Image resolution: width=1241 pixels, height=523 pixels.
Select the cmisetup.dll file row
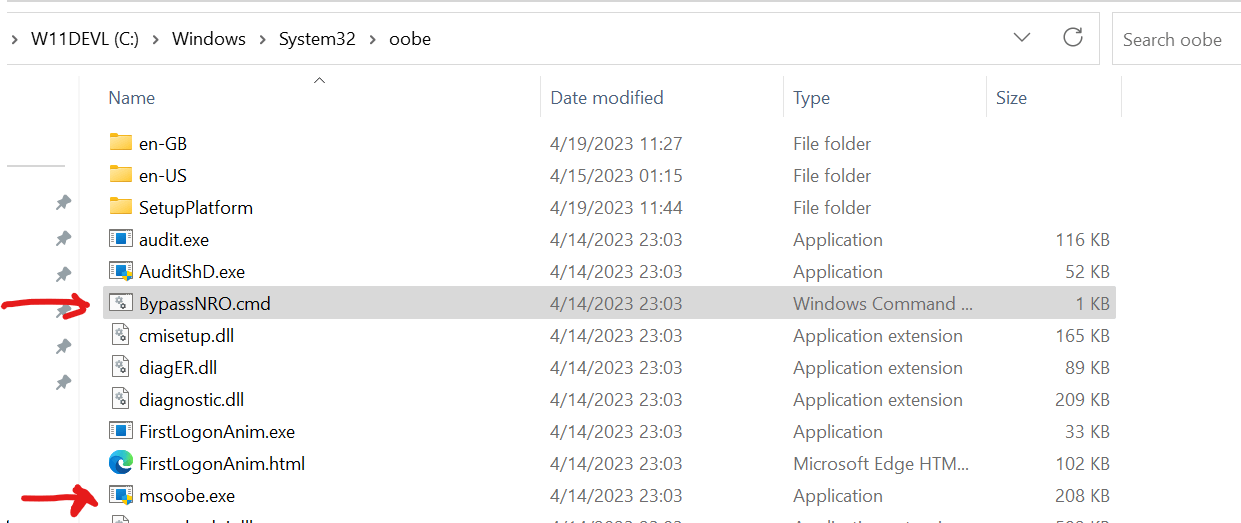tap(609, 335)
